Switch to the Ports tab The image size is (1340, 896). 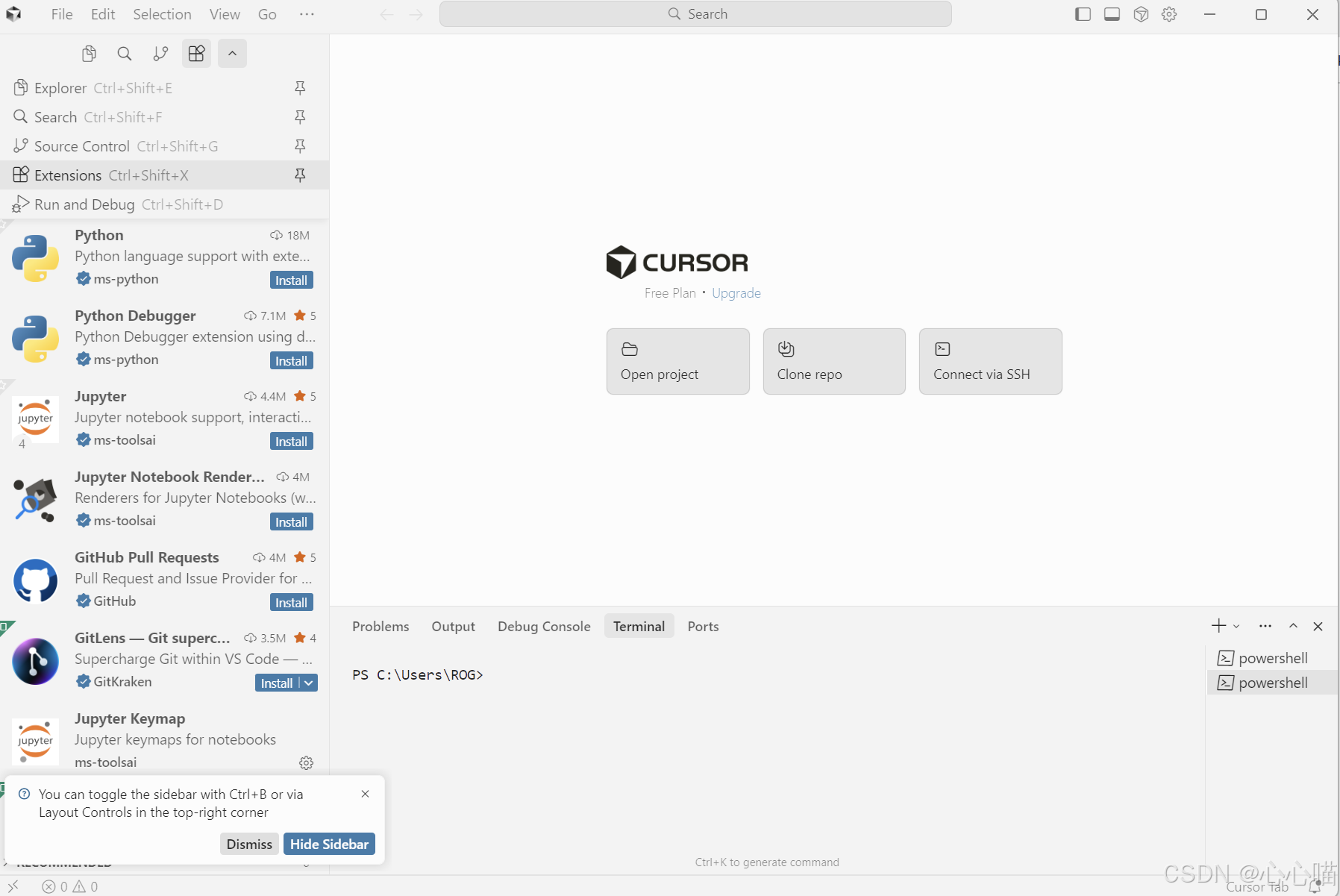coord(703,627)
